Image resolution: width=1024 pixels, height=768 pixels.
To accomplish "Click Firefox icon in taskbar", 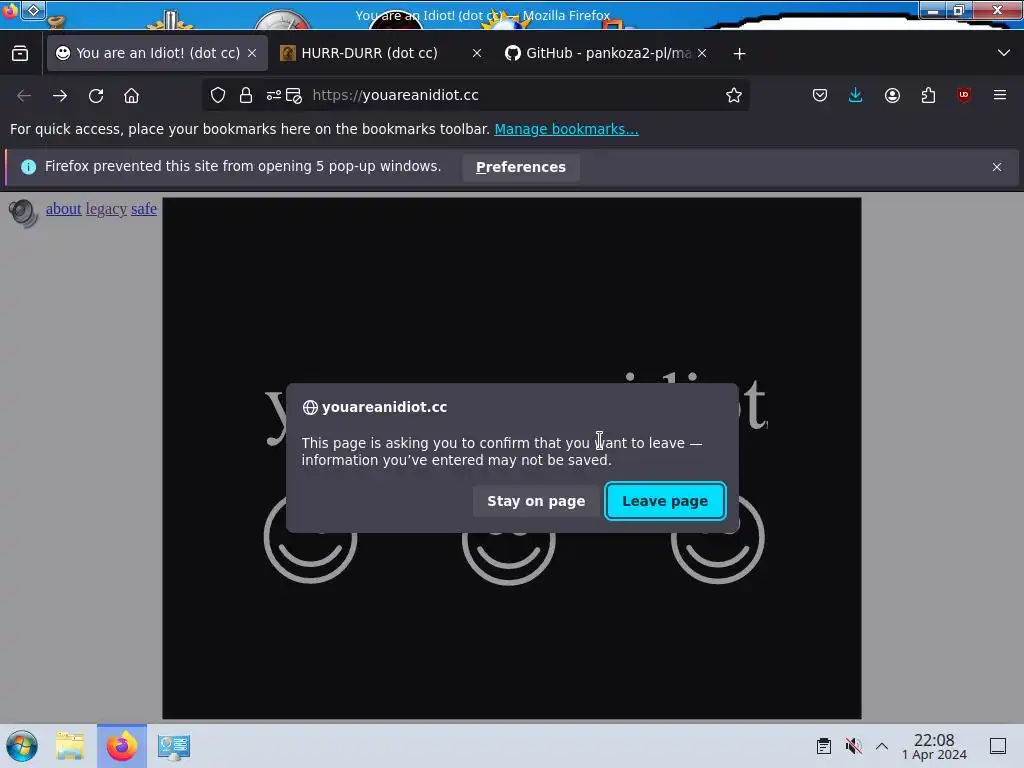I will click(122, 746).
